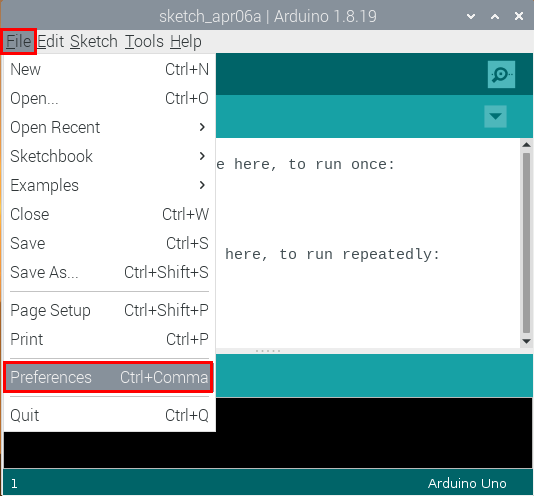The height and width of the screenshot is (496, 534).
Task: Expand the Sketchbook submenu
Action: click(109, 156)
